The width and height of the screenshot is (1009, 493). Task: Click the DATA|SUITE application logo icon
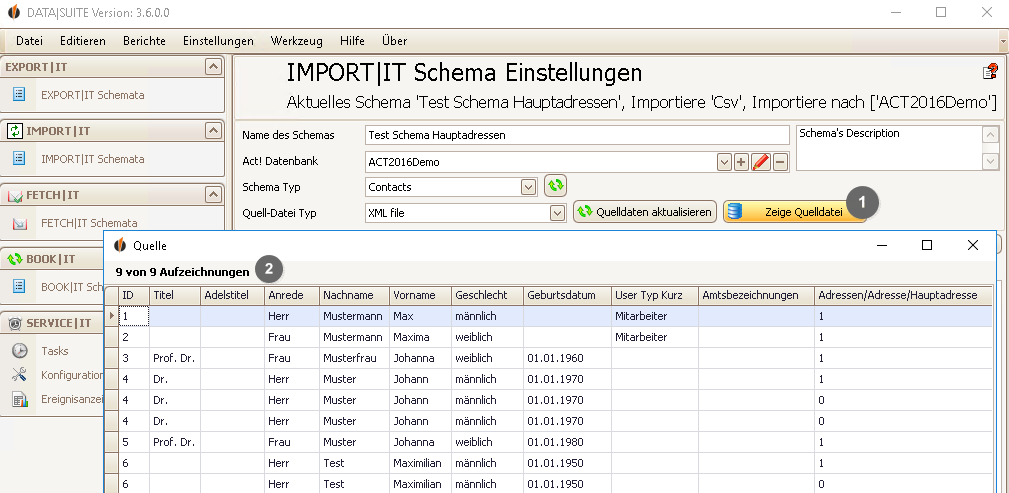point(13,12)
